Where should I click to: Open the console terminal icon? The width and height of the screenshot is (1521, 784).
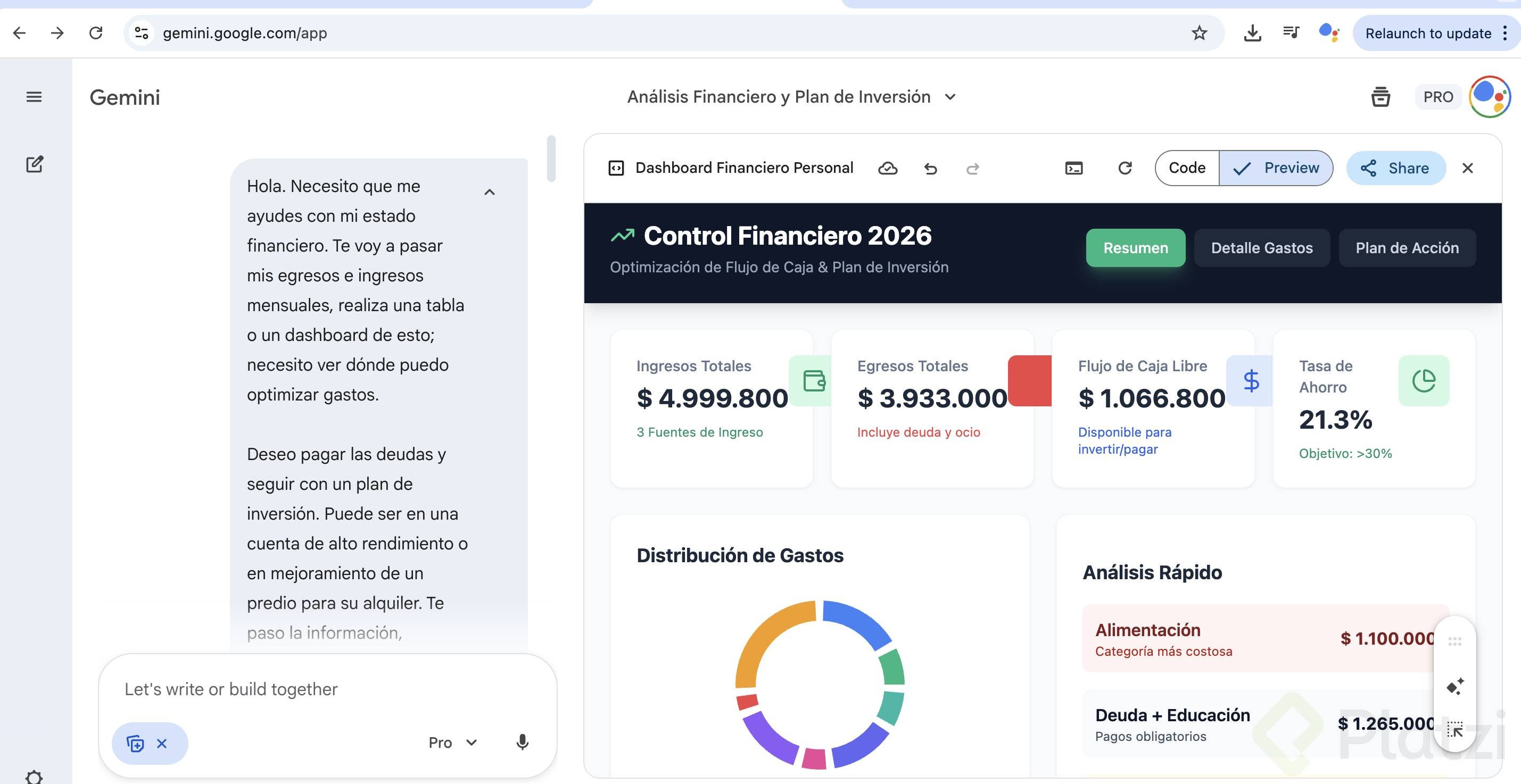tap(1073, 169)
